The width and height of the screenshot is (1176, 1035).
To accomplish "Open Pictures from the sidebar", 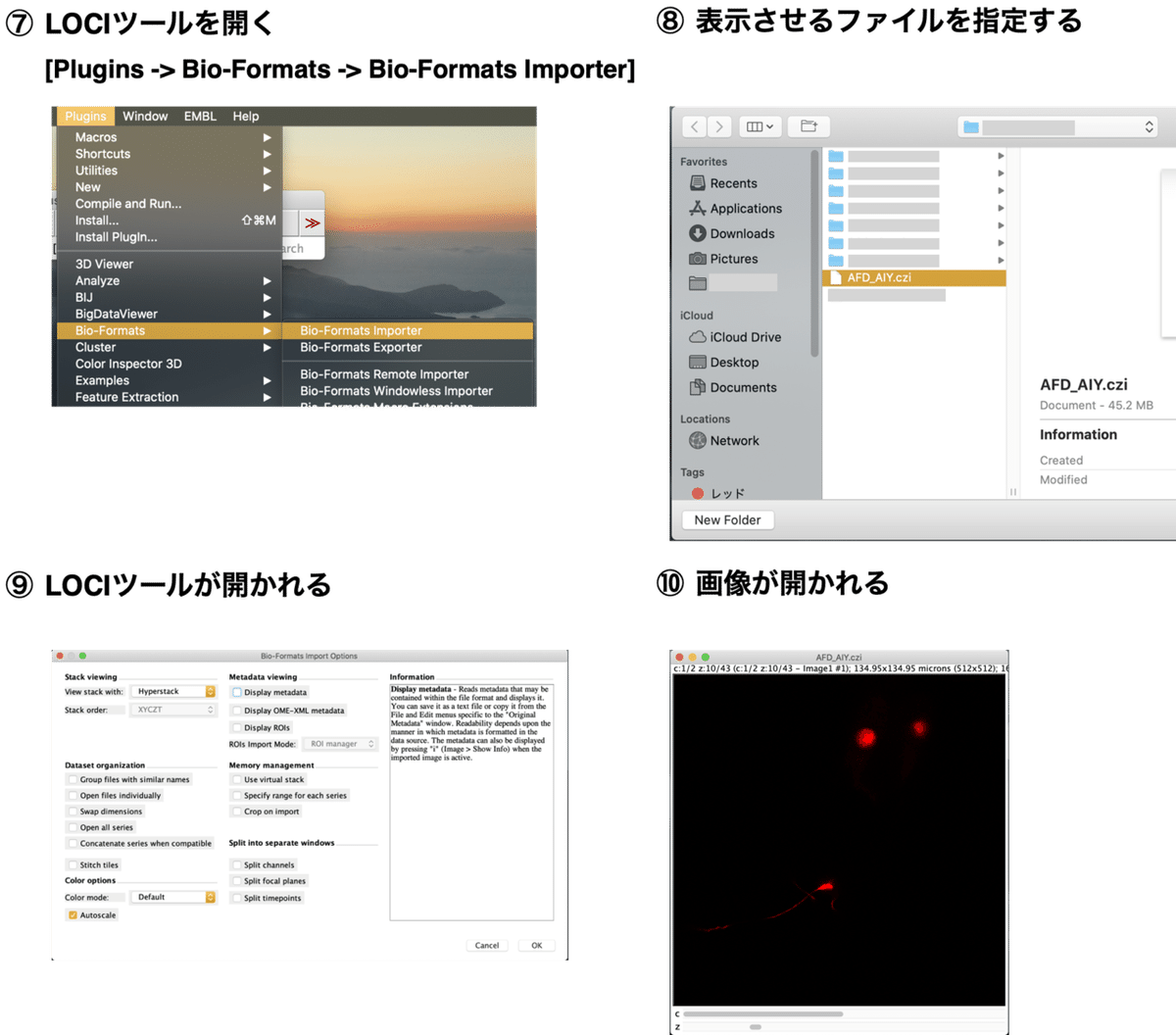I will point(723,259).
